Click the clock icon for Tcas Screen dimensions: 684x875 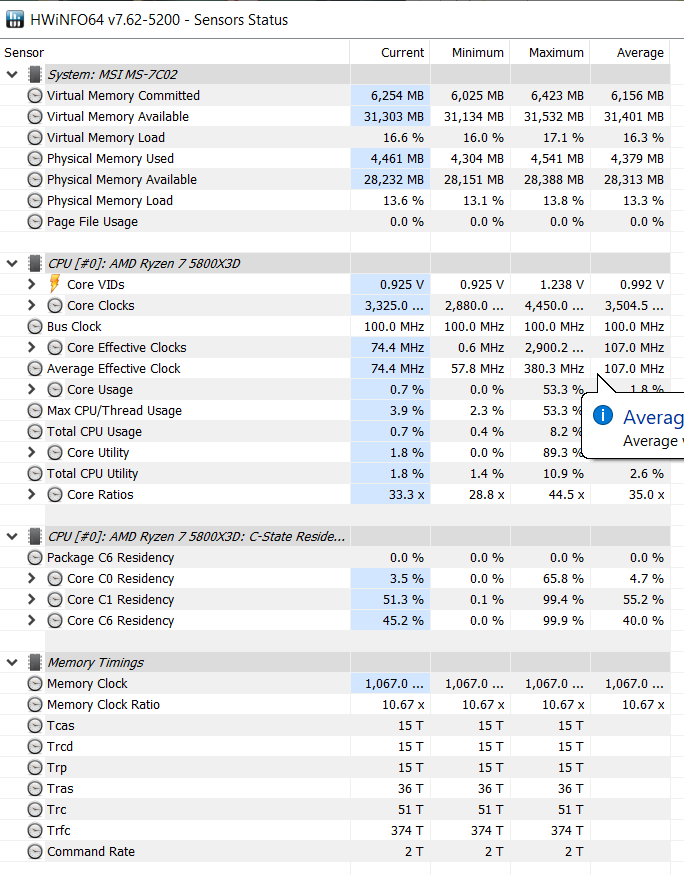pyautogui.click(x=35, y=726)
